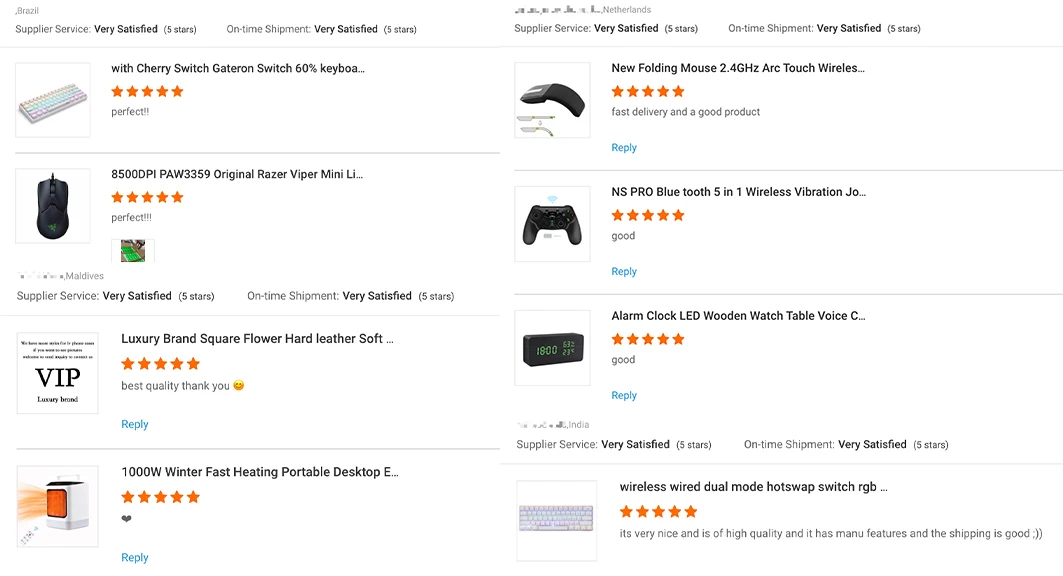Viewport: 1063px width, 576px height.
Task: Reply to the NS PRO gamepad review
Action: (624, 271)
